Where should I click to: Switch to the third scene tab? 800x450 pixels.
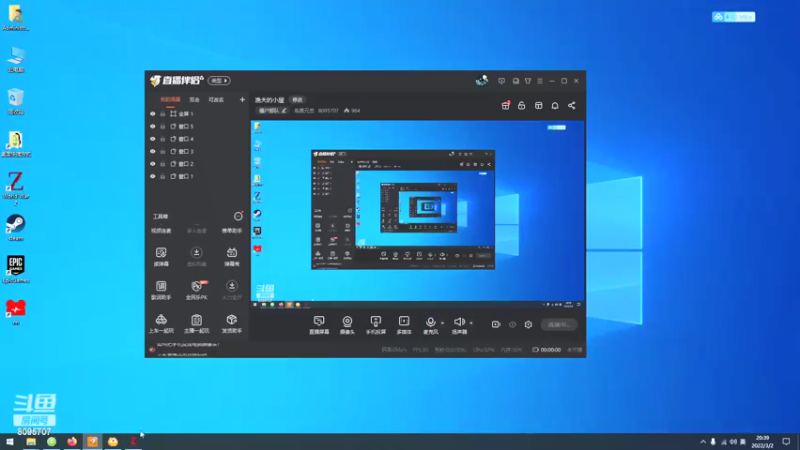(216, 100)
